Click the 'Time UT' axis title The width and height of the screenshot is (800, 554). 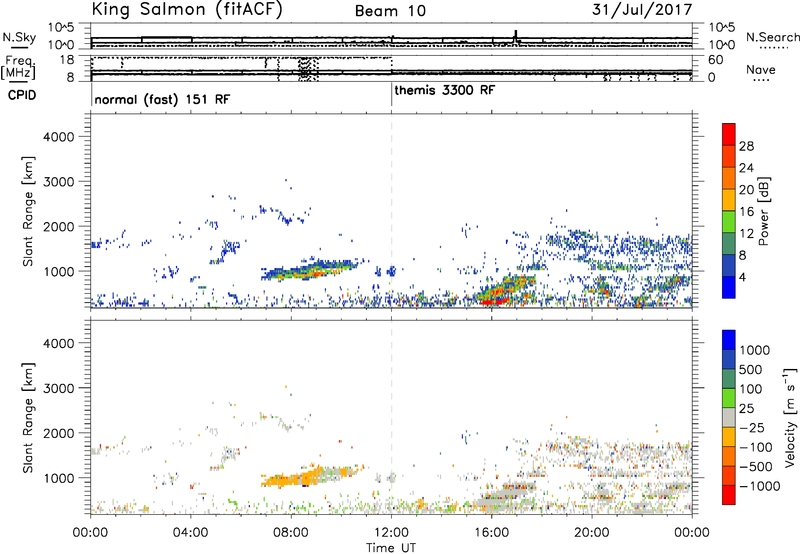click(x=391, y=548)
